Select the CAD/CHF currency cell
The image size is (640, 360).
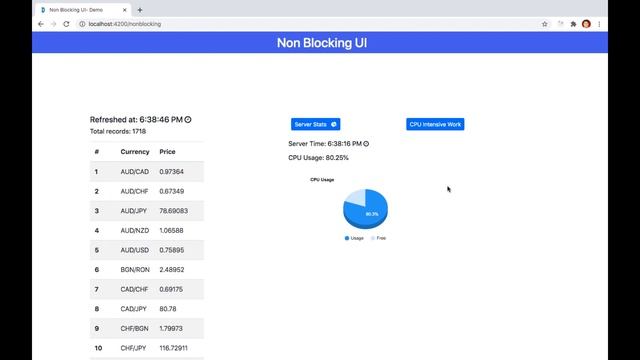coord(134,289)
